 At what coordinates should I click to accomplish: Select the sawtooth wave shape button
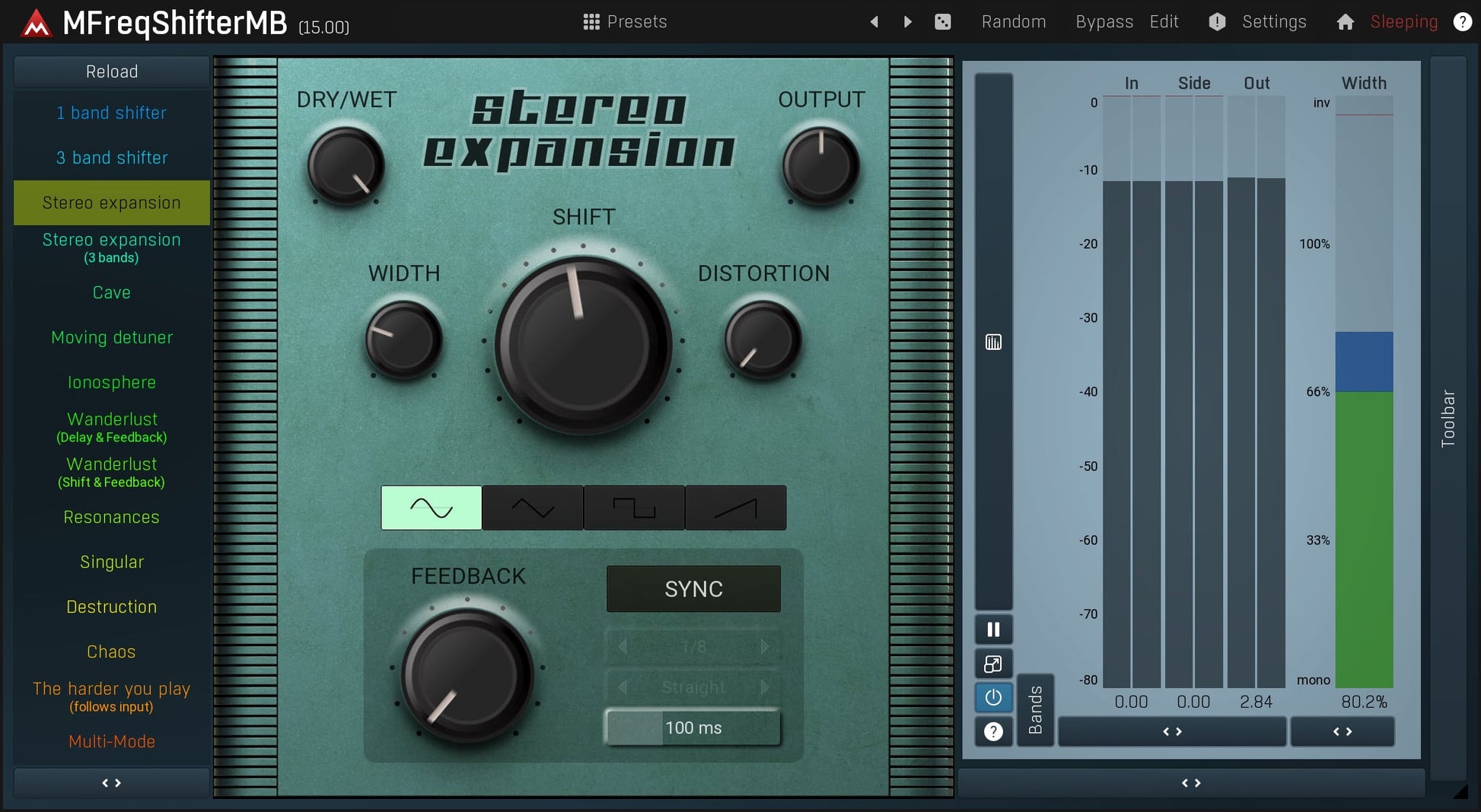(x=735, y=508)
